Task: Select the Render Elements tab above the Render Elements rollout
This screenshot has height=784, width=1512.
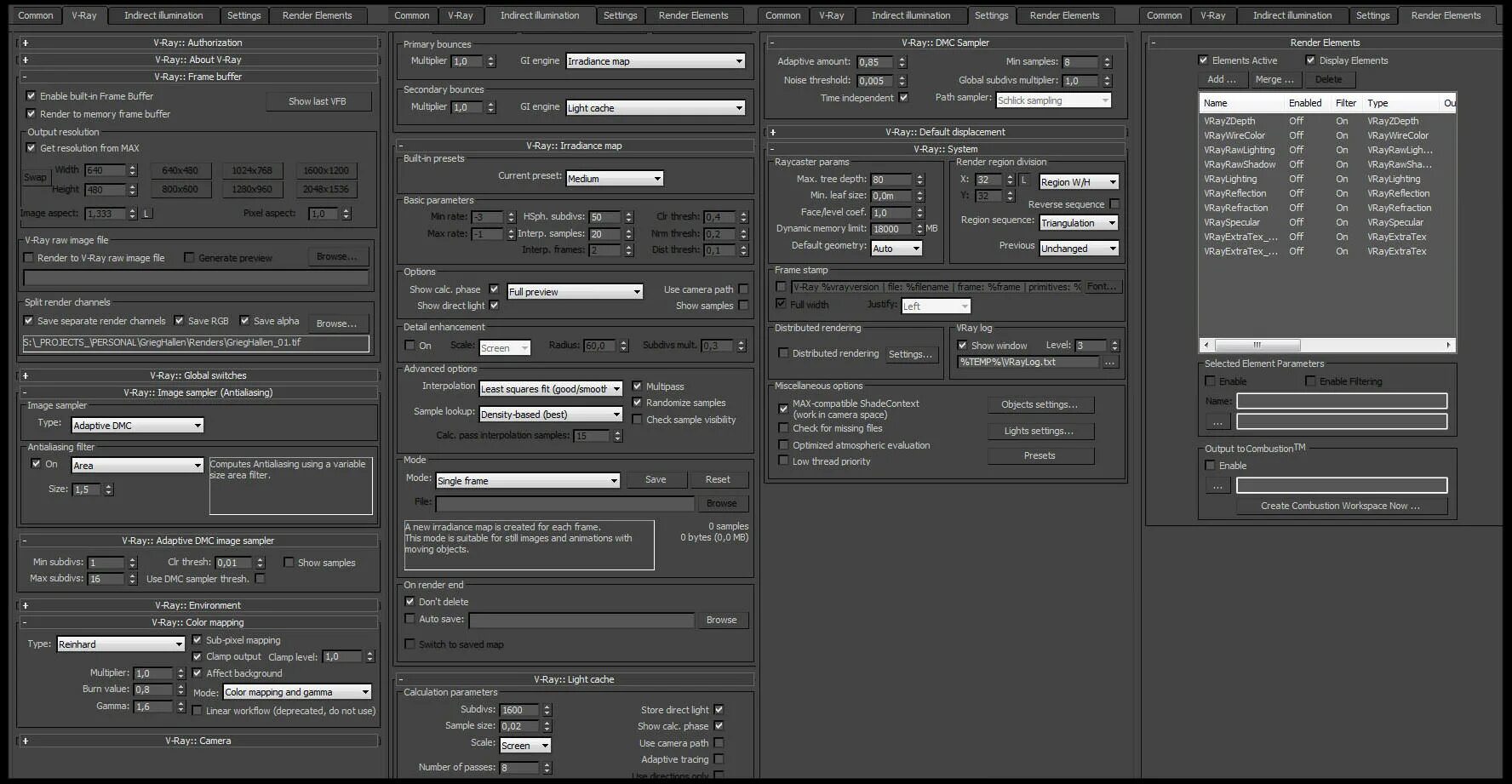Action: click(x=1446, y=15)
